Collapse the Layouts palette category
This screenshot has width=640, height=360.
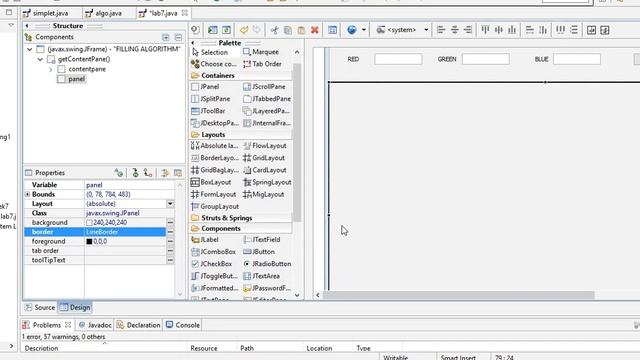pos(241,134)
